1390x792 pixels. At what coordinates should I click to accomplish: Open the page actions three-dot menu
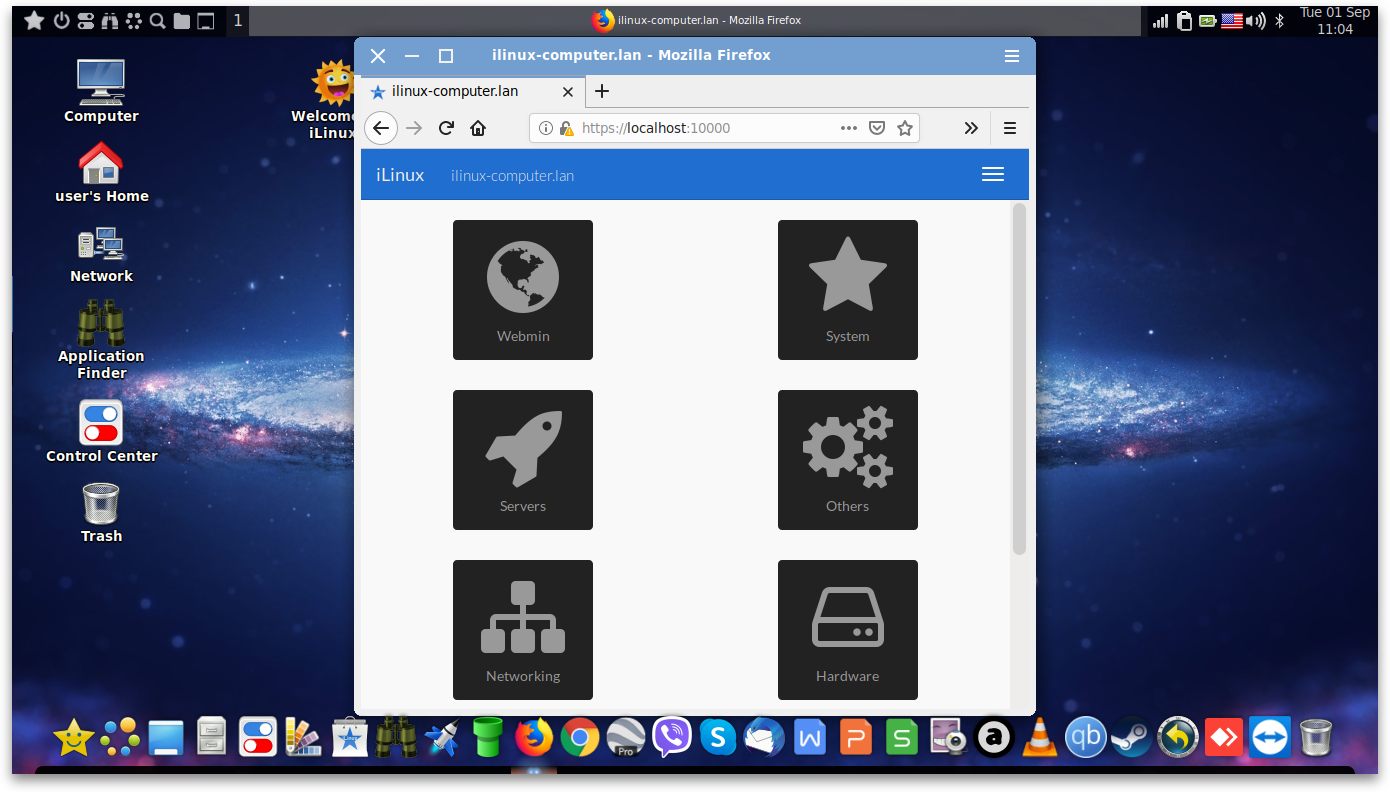(x=849, y=128)
